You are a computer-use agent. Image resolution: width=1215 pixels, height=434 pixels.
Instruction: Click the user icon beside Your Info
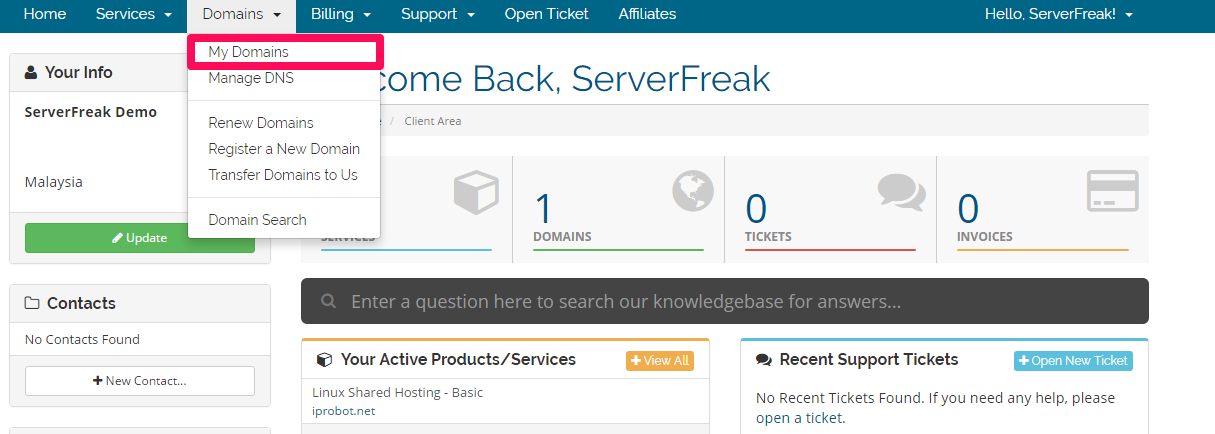31,72
